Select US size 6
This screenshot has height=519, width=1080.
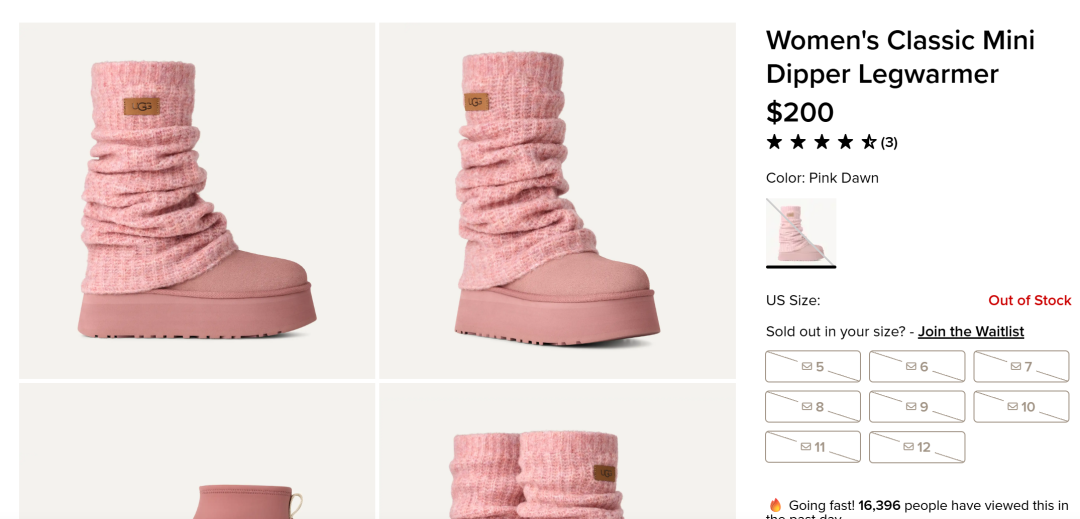[x=917, y=366]
